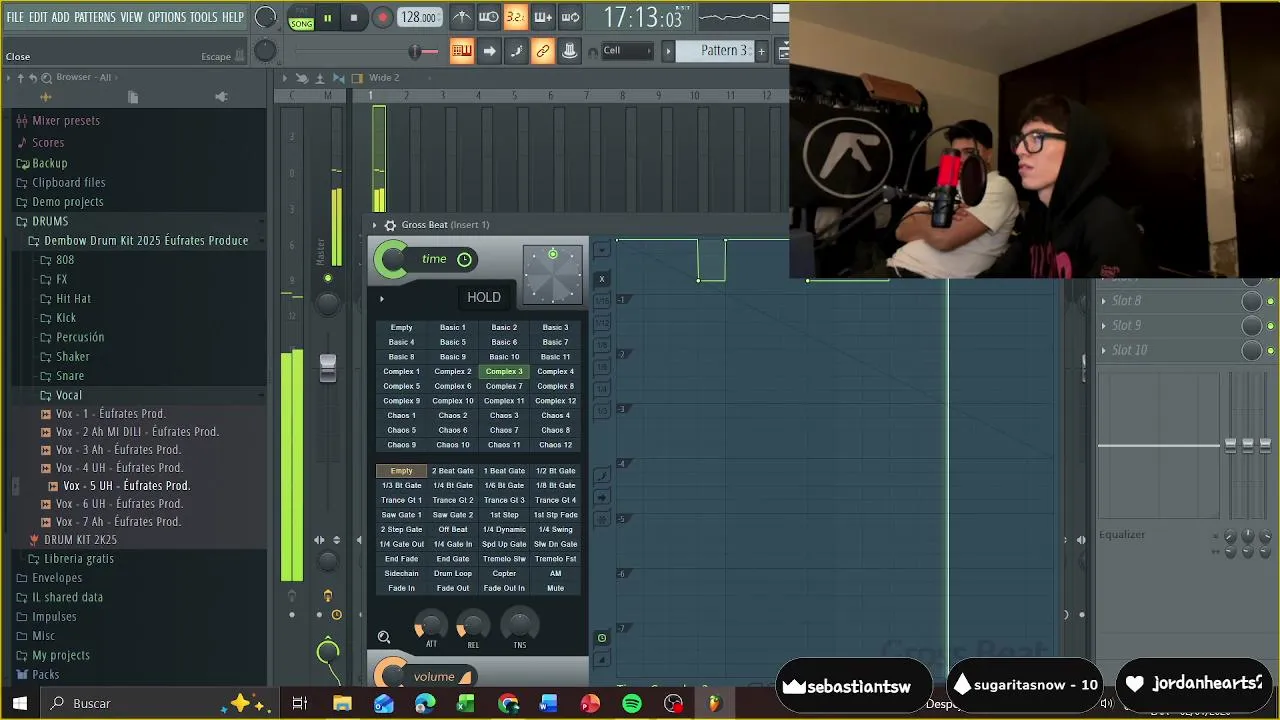Arm the record button in transport bar
Image resolution: width=1280 pixels, height=720 pixels.
pos(382,17)
